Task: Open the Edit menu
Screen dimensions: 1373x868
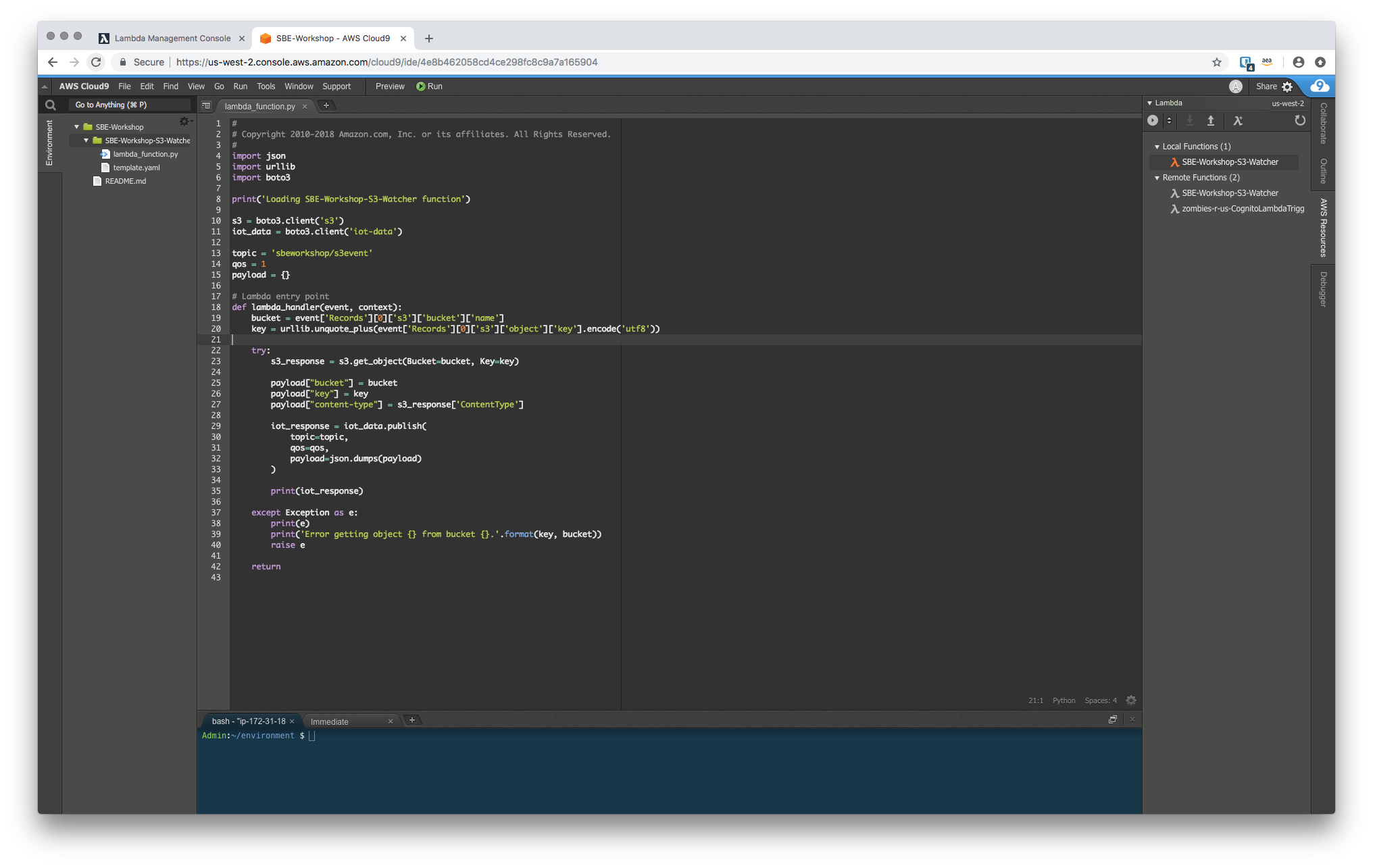Action: pos(147,86)
